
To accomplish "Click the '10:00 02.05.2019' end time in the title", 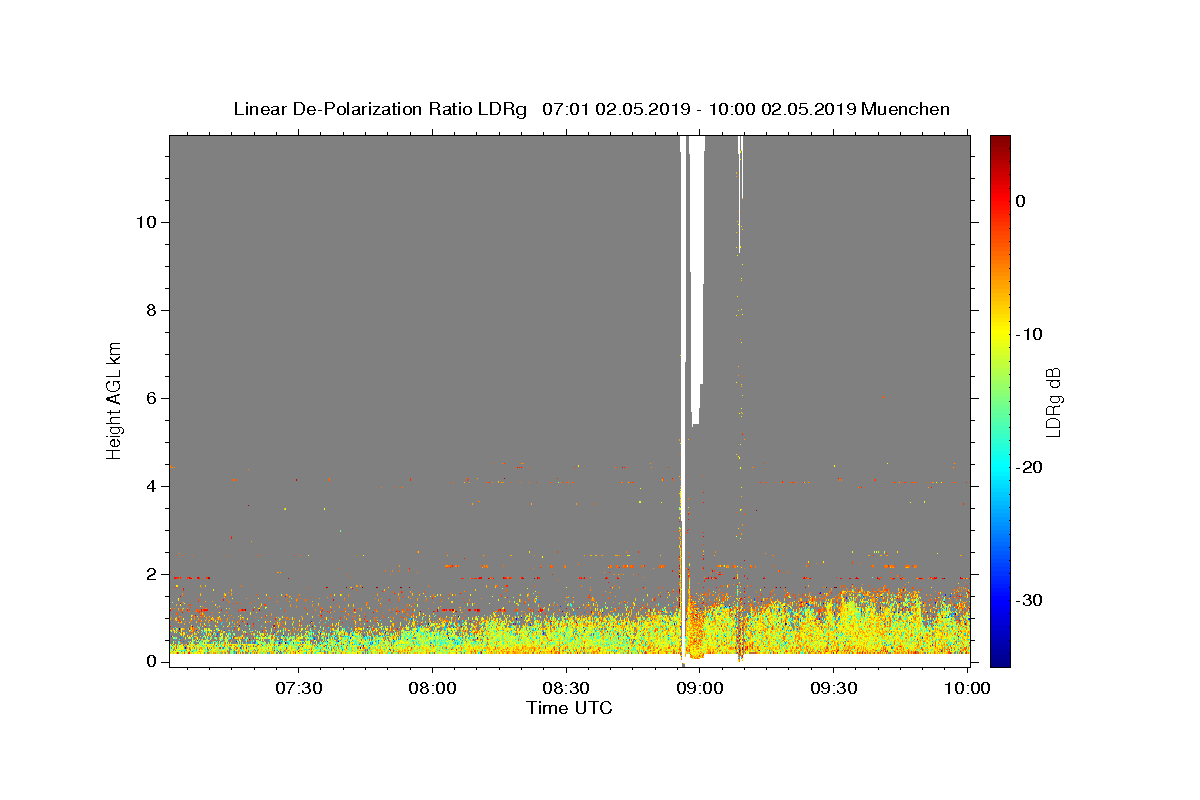I will (781, 109).
